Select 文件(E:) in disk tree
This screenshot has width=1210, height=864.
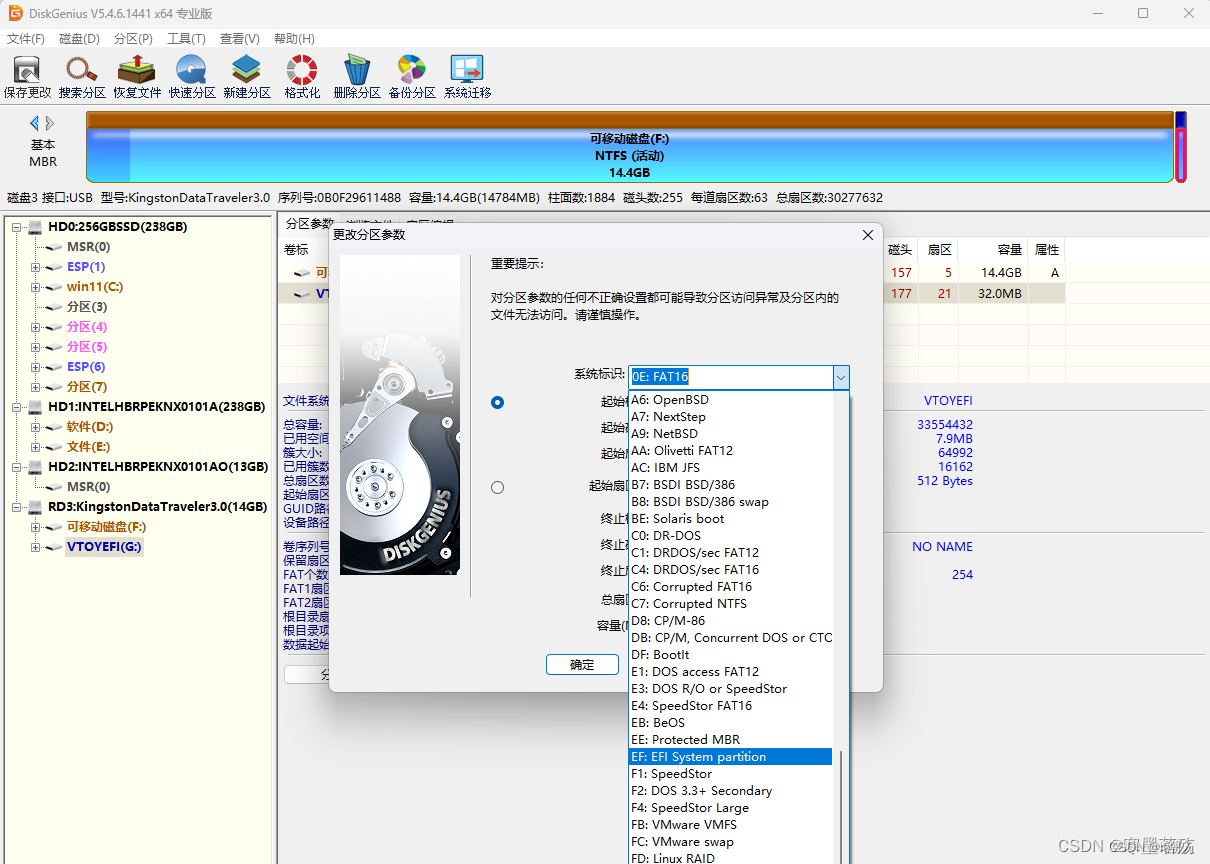click(89, 447)
